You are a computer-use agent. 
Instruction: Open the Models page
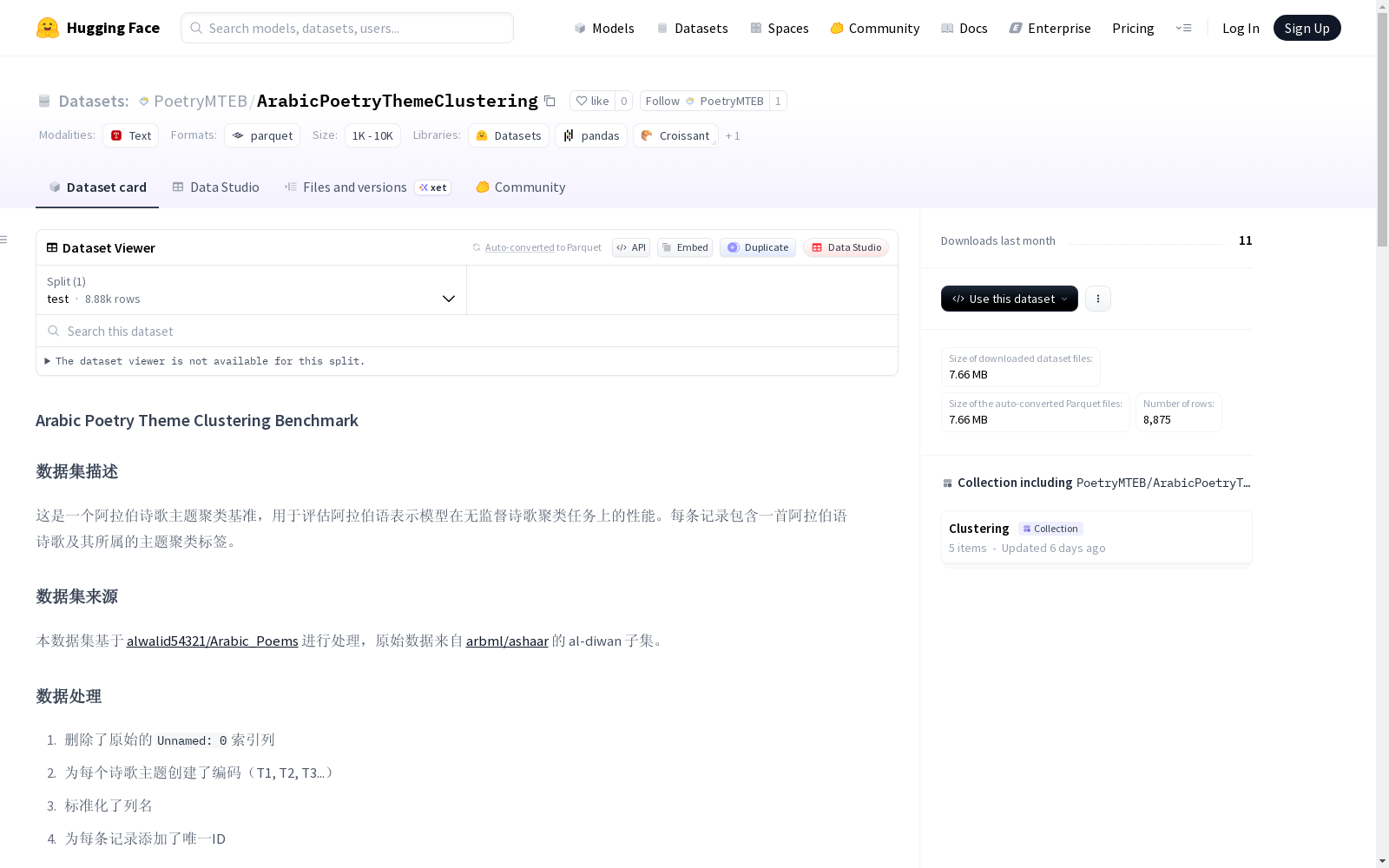pyautogui.click(x=604, y=28)
